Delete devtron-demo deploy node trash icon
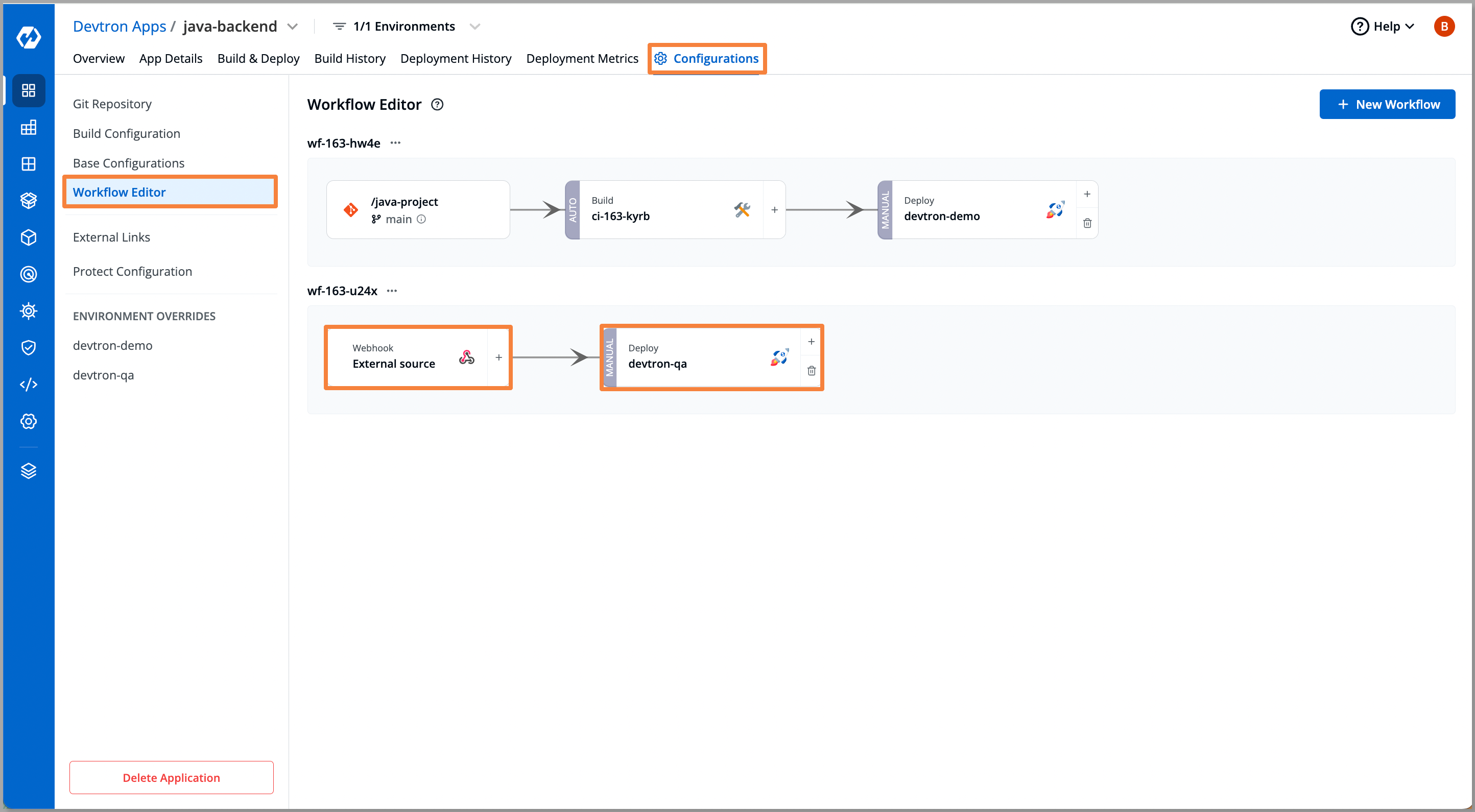 (x=1087, y=223)
